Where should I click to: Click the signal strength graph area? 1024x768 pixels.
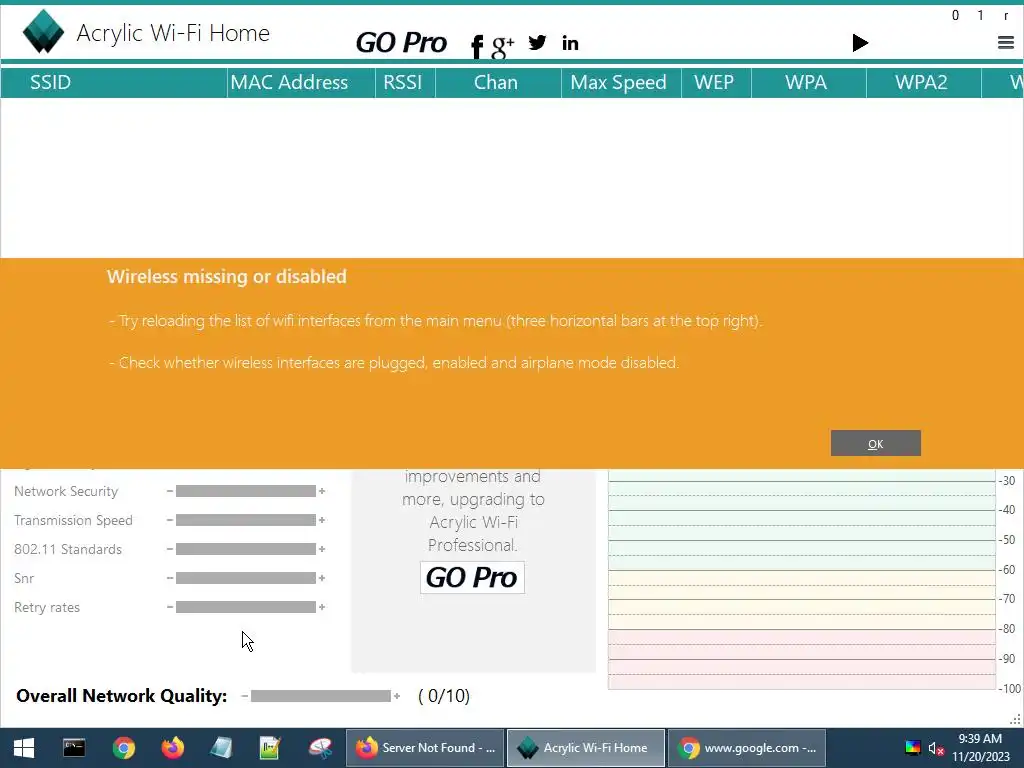coord(801,579)
